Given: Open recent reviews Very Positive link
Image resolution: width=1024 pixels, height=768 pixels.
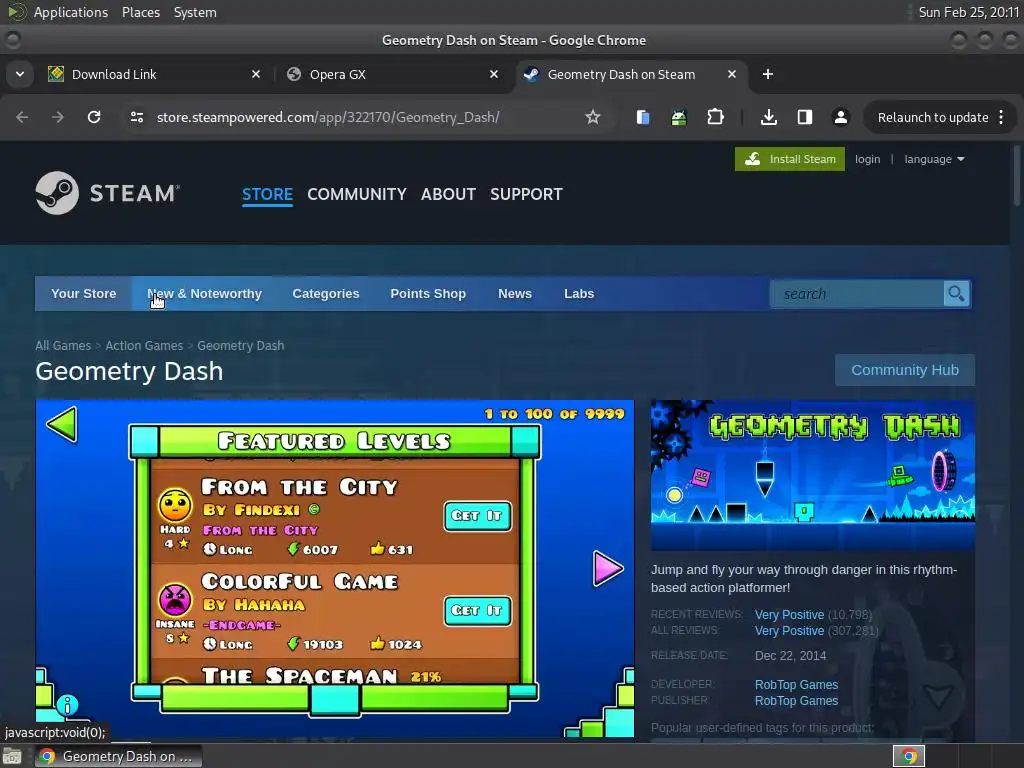Looking at the screenshot, I should [789, 615].
